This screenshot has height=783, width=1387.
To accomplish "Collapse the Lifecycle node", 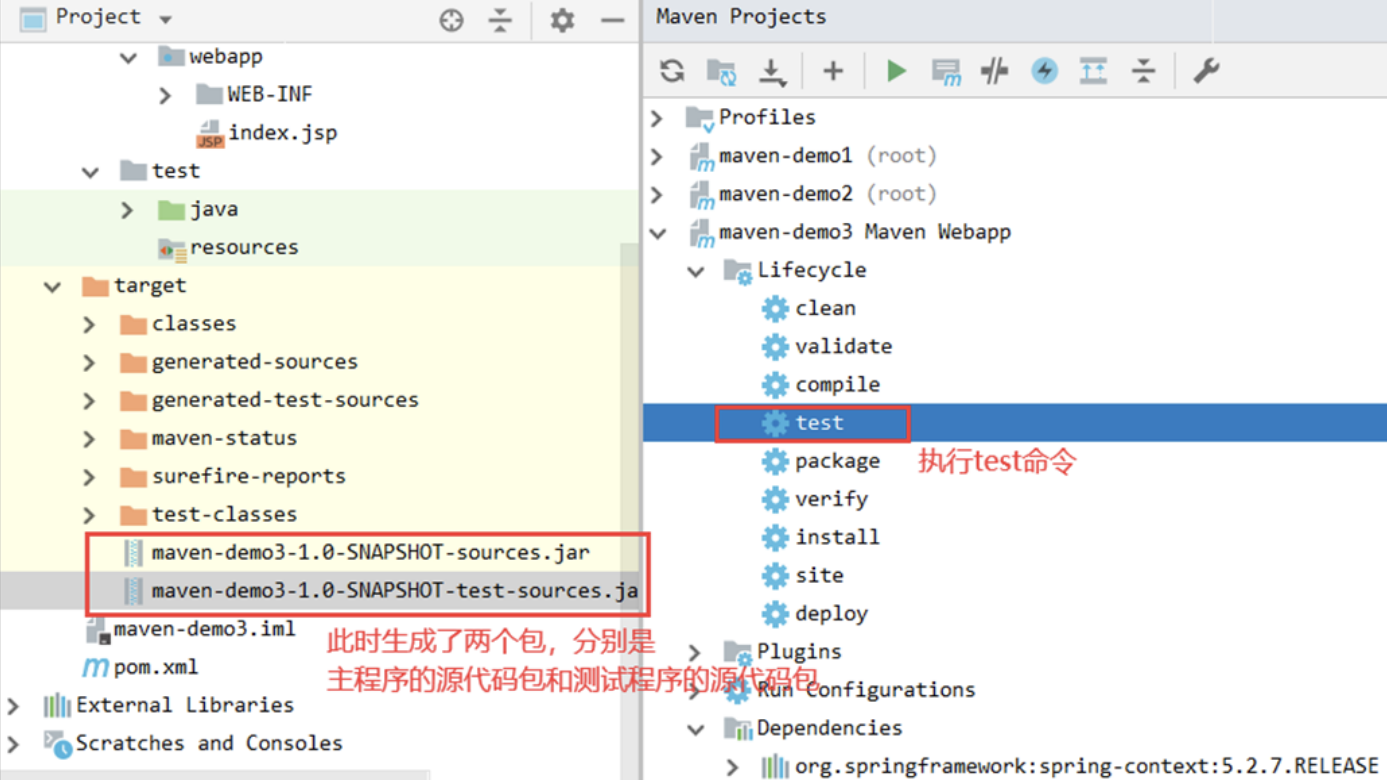I will [696, 271].
